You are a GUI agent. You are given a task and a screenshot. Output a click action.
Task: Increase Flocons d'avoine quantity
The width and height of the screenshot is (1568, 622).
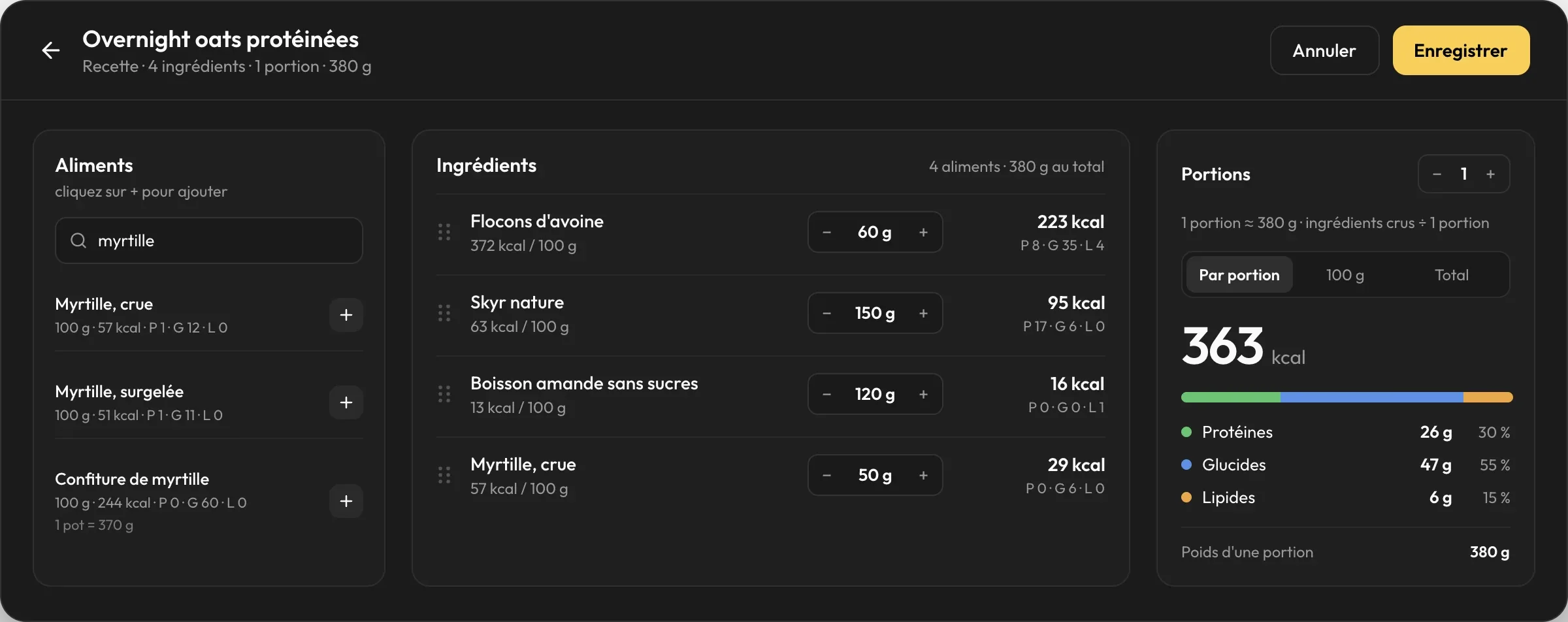(923, 232)
